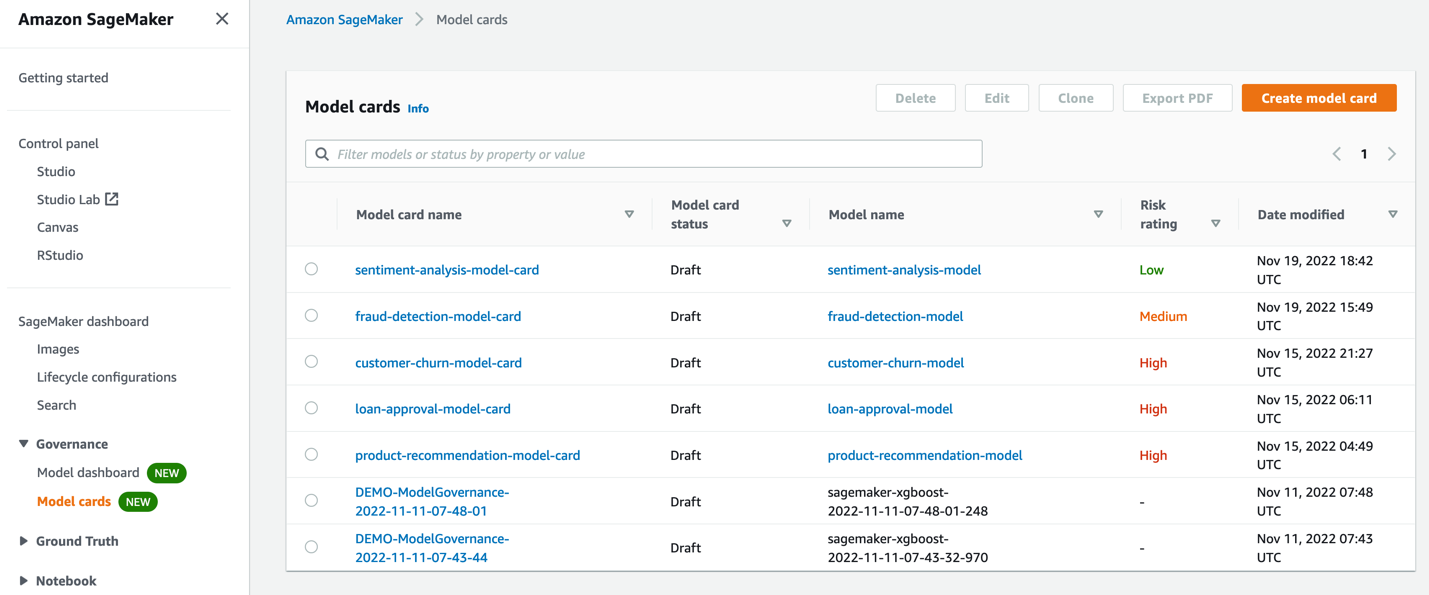The width and height of the screenshot is (1429, 595).
Task: Go to next page arrow
Action: 1391,154
